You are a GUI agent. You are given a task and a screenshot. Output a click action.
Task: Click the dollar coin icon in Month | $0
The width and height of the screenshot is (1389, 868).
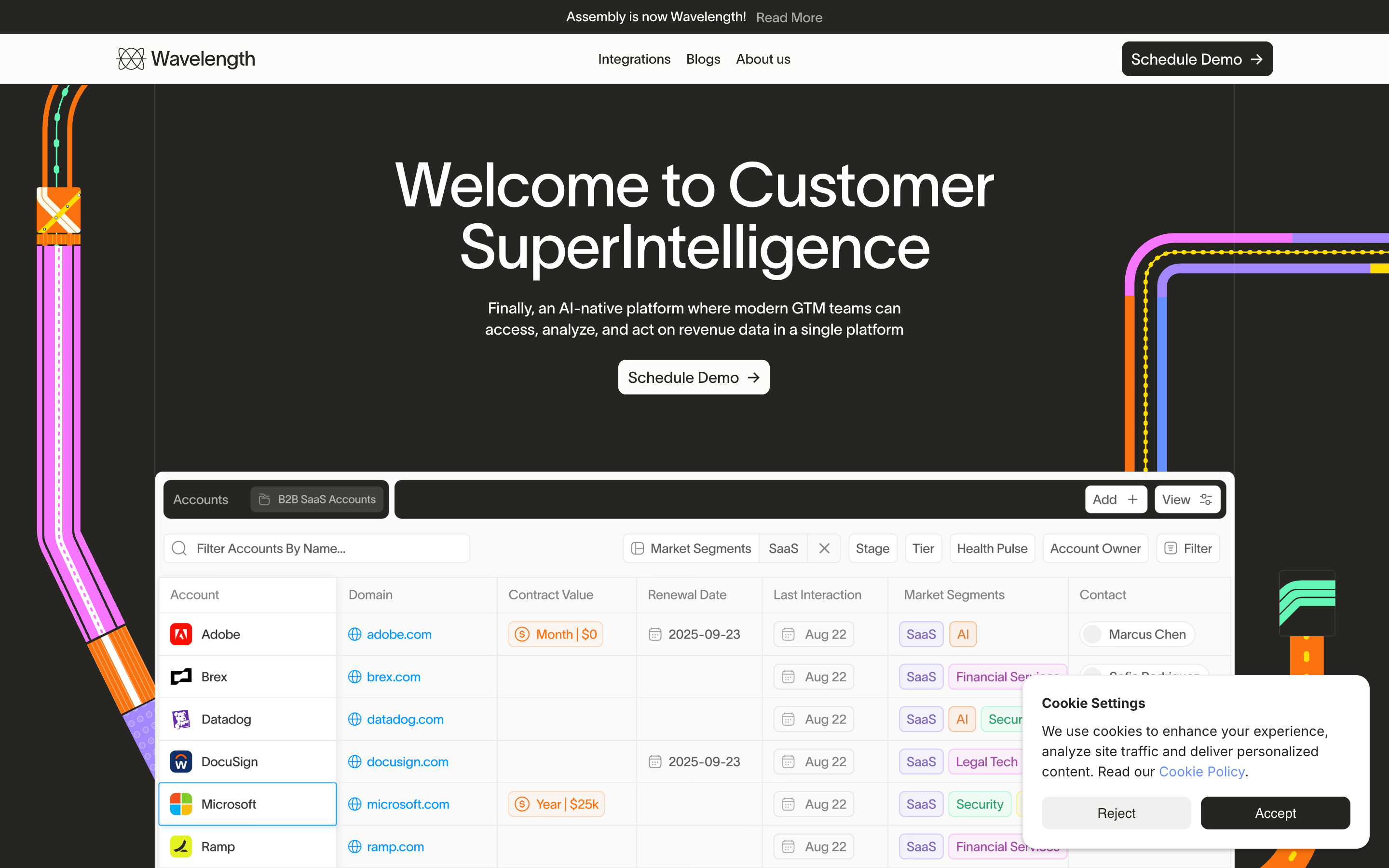click(x=522, y=634)
